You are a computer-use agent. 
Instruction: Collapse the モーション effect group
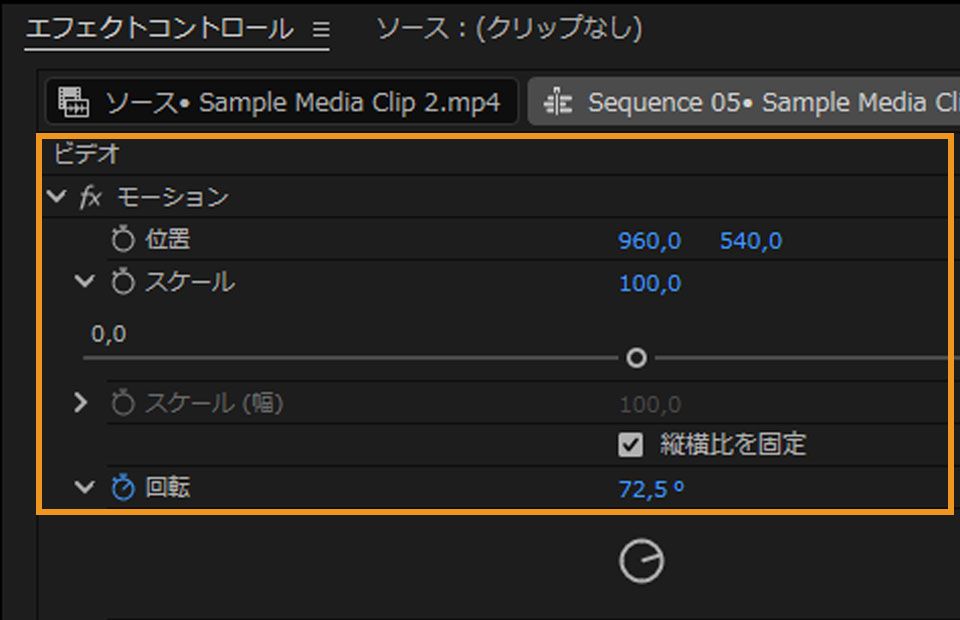pos(56,197)
